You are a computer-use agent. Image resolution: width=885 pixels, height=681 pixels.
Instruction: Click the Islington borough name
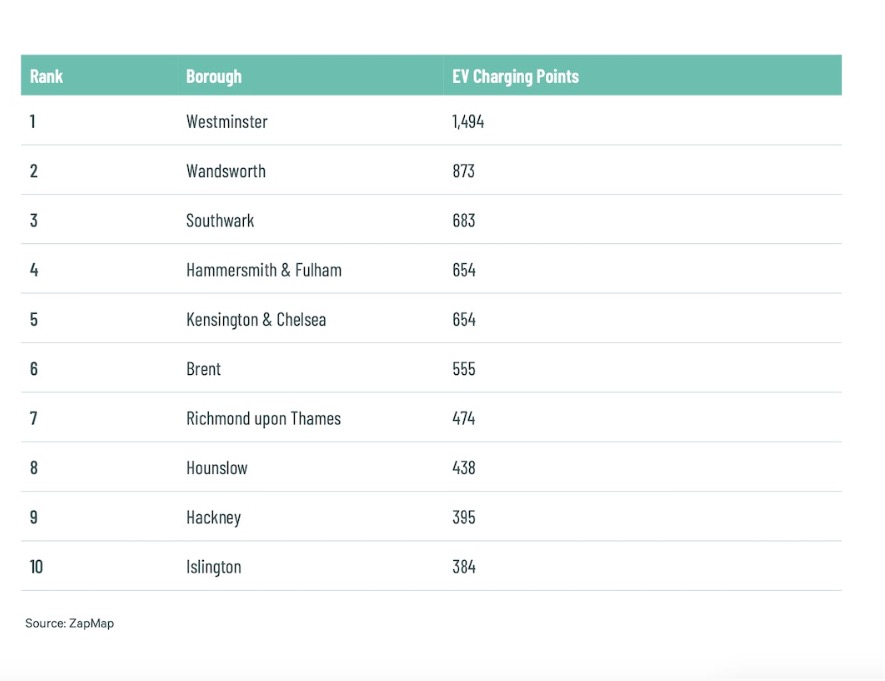(213, 567)
